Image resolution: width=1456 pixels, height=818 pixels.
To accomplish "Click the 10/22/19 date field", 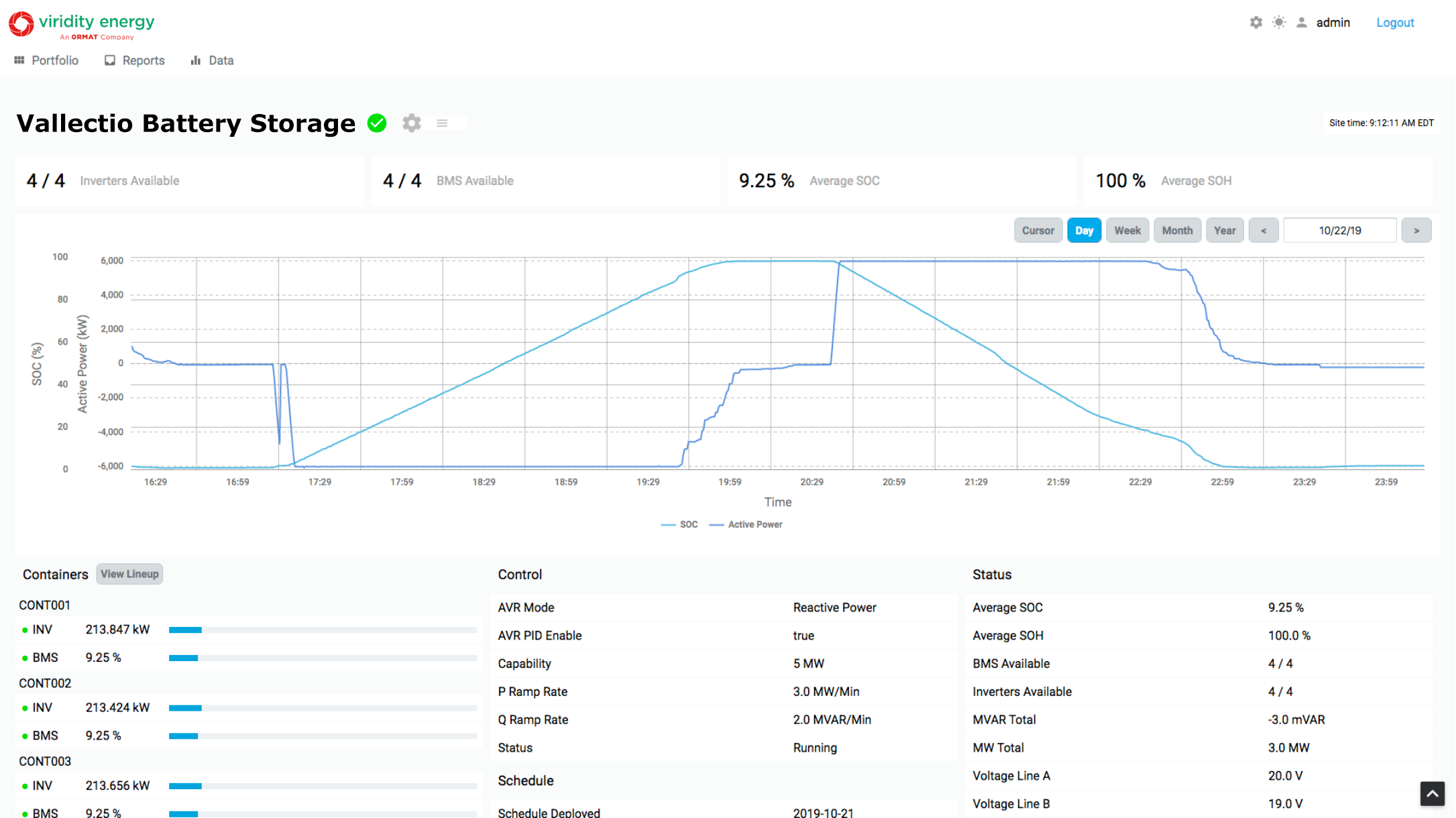I will (x=1340, y=230).
